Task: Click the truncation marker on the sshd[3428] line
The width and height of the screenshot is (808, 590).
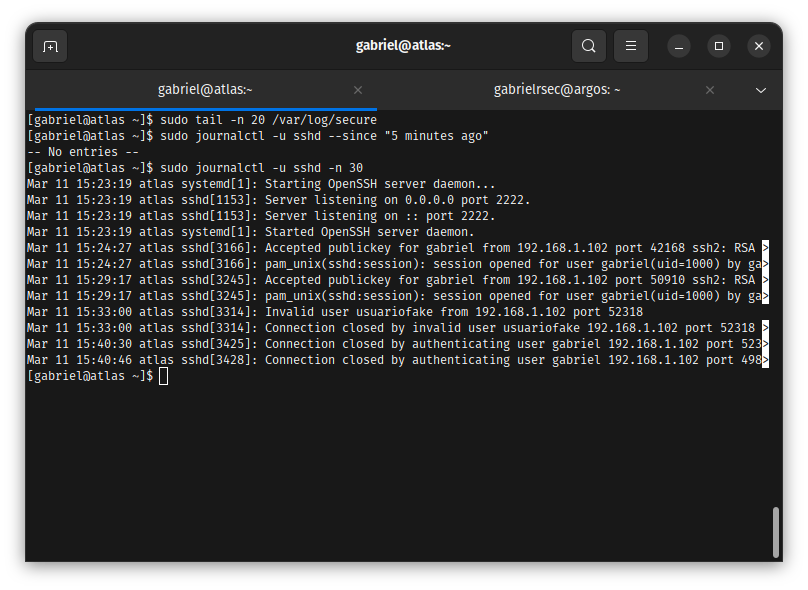Action: coord(765,360)
